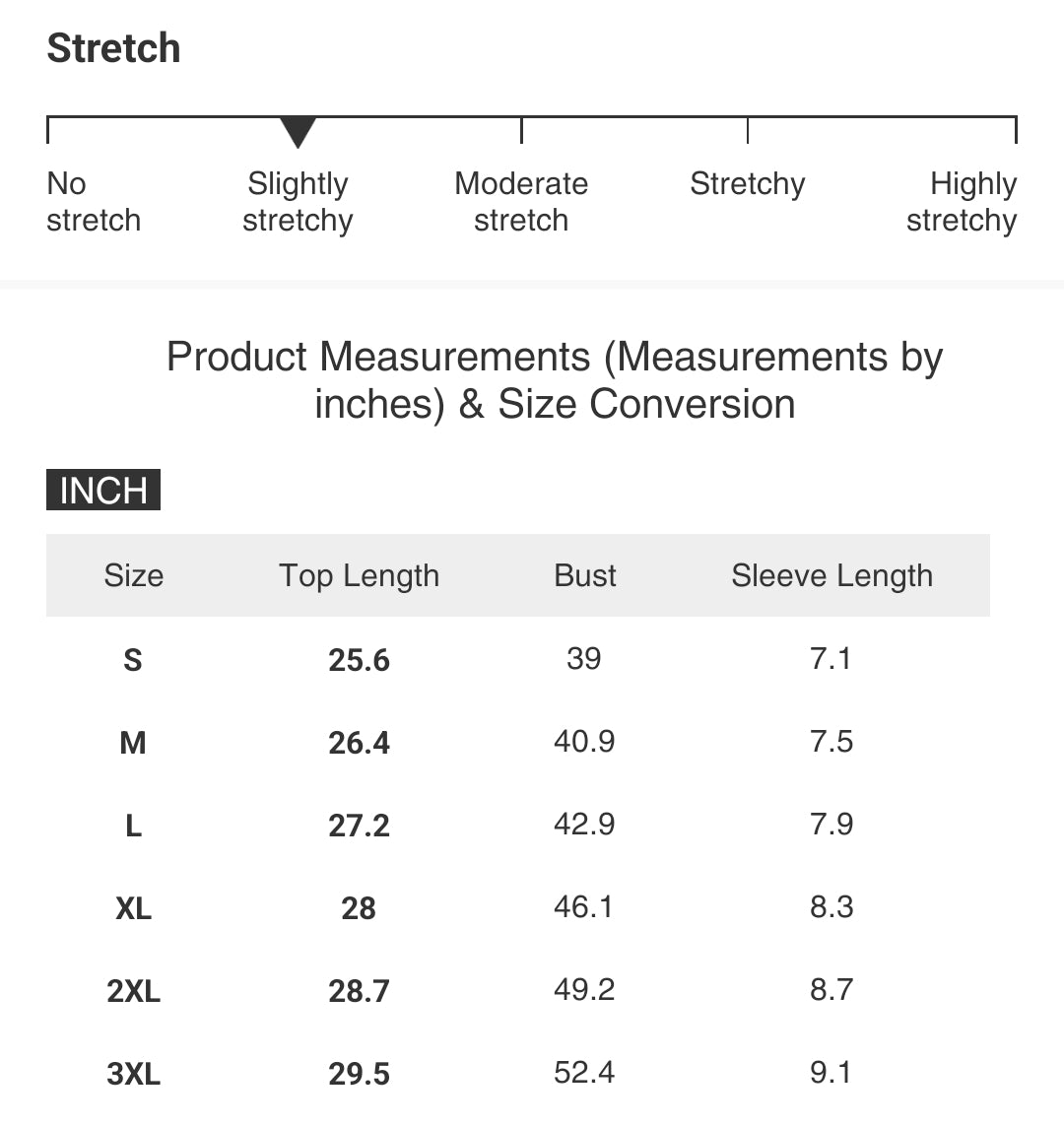1064x1127 pixels.
Task: Click the Slightly stretchy label
Action: (298, 202)
